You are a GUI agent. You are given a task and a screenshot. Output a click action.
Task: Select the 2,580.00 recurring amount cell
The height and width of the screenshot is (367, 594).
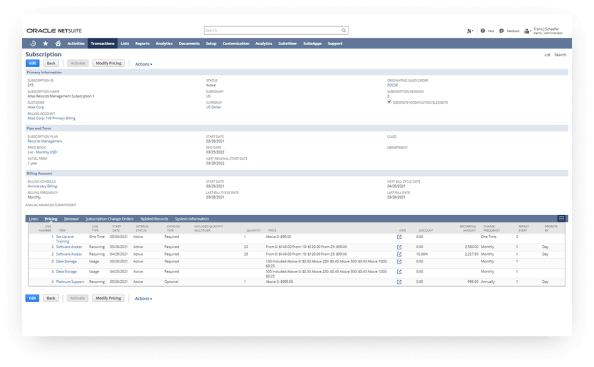click(472, 247)
